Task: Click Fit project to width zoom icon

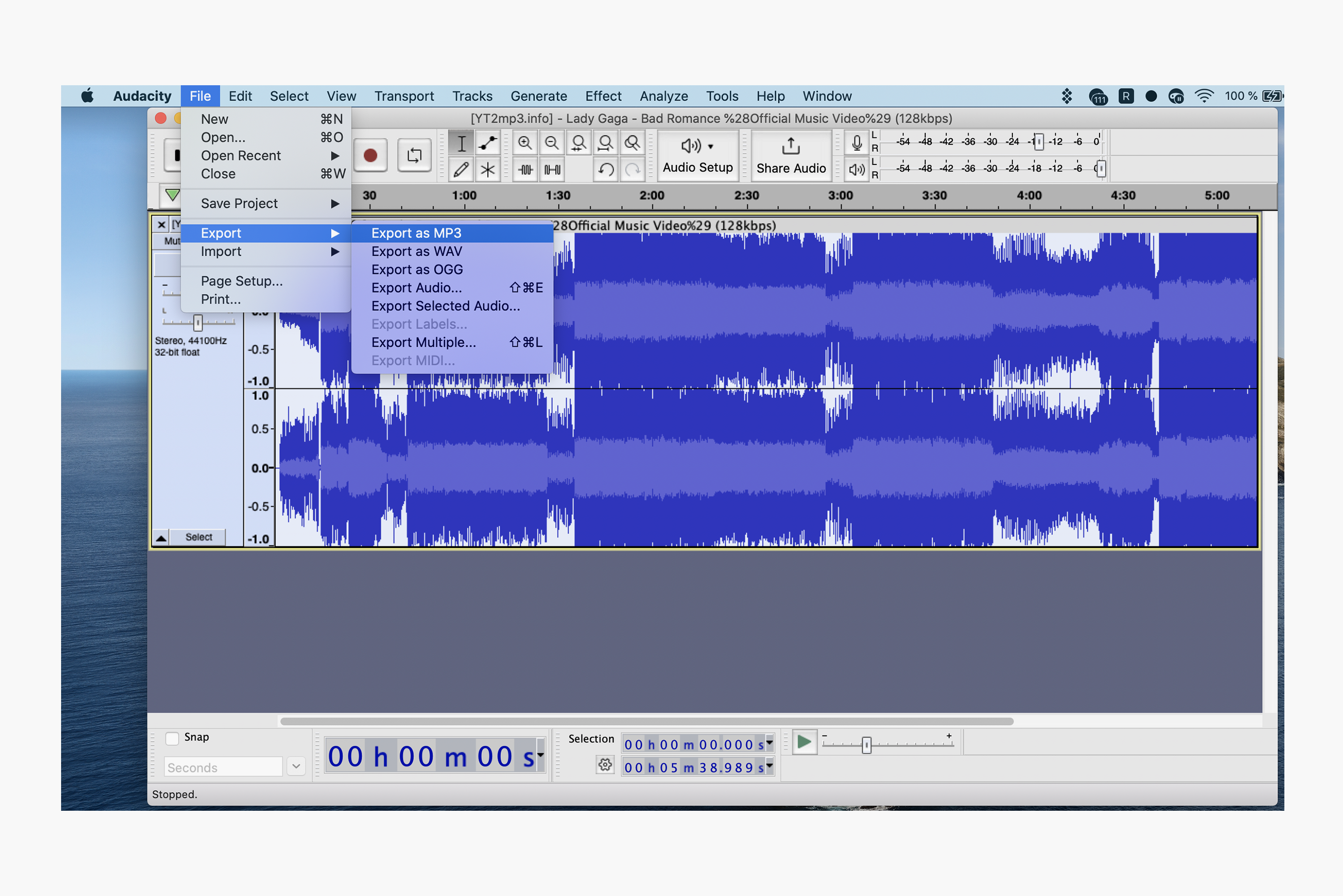Action: point(605,142)
